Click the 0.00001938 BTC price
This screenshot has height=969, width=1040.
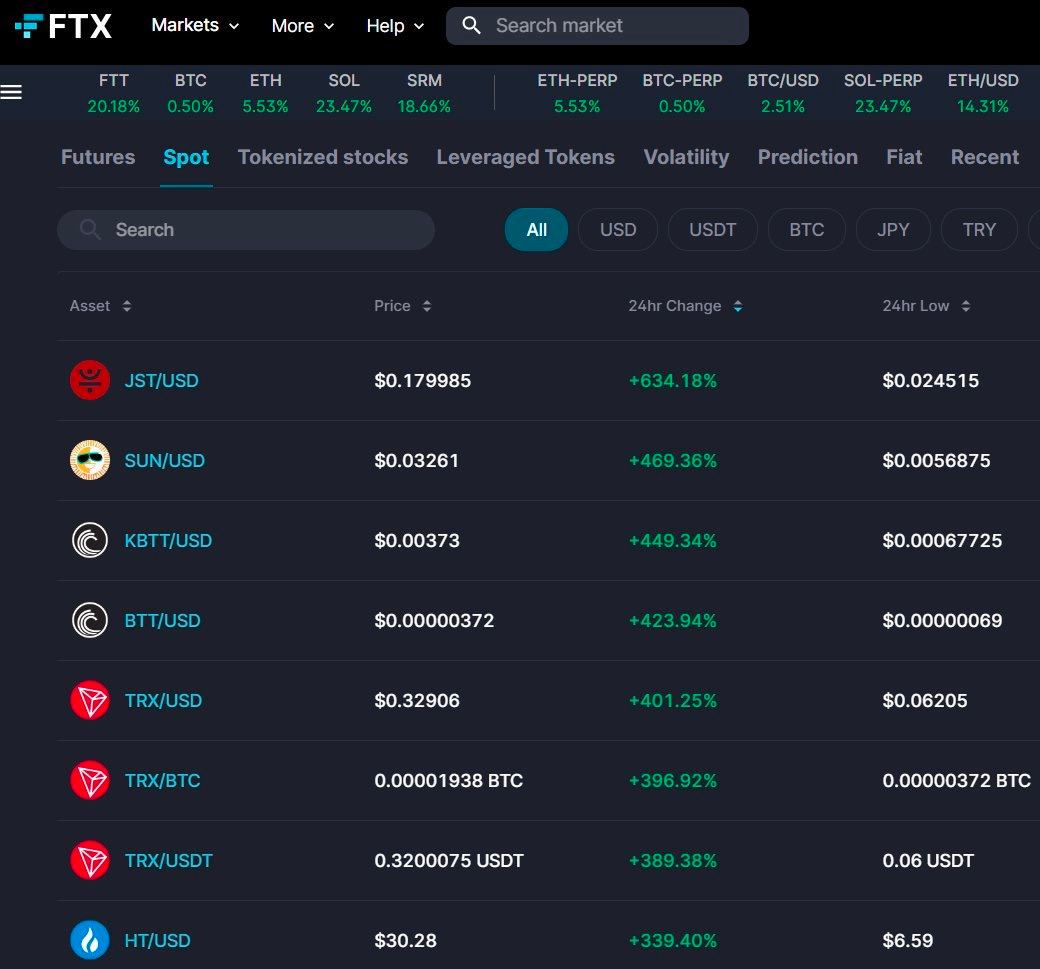448,781
